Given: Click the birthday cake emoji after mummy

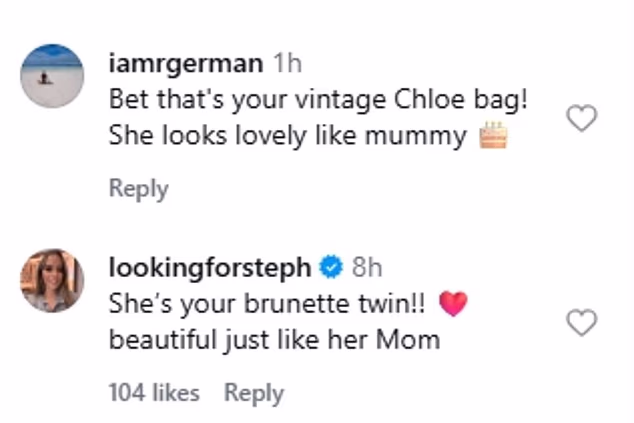Looking at the screenshot, I should click(493, 135).
